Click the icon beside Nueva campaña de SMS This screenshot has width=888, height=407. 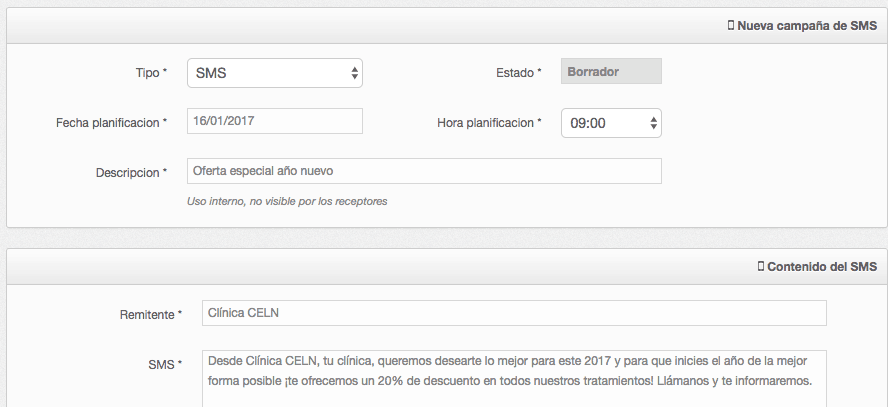[731, 25]
